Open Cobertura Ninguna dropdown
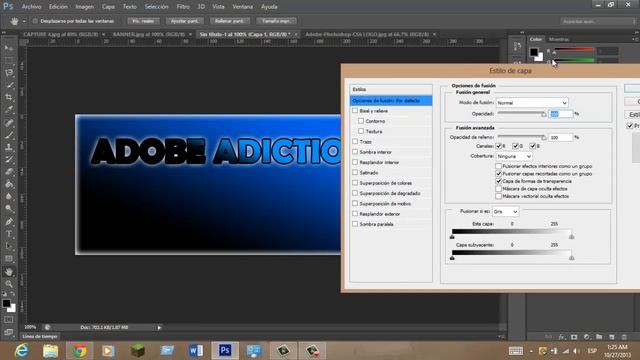The image size is (640, 360). (x=514, y=156)
